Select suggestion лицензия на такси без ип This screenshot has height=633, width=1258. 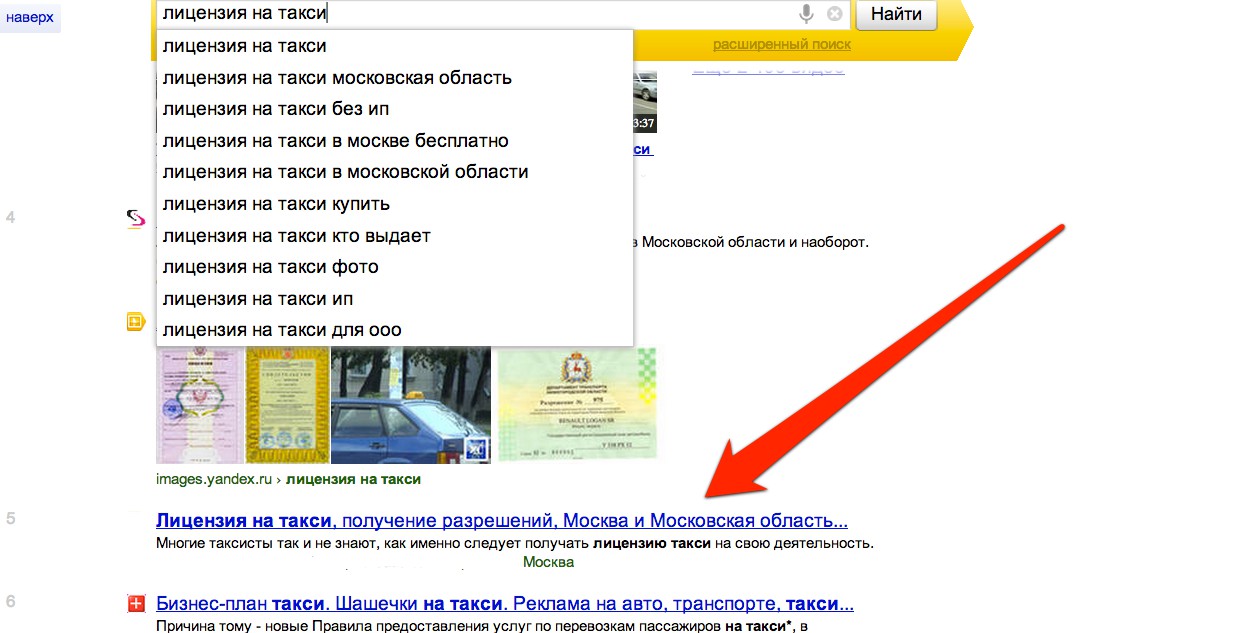(395, 109)
